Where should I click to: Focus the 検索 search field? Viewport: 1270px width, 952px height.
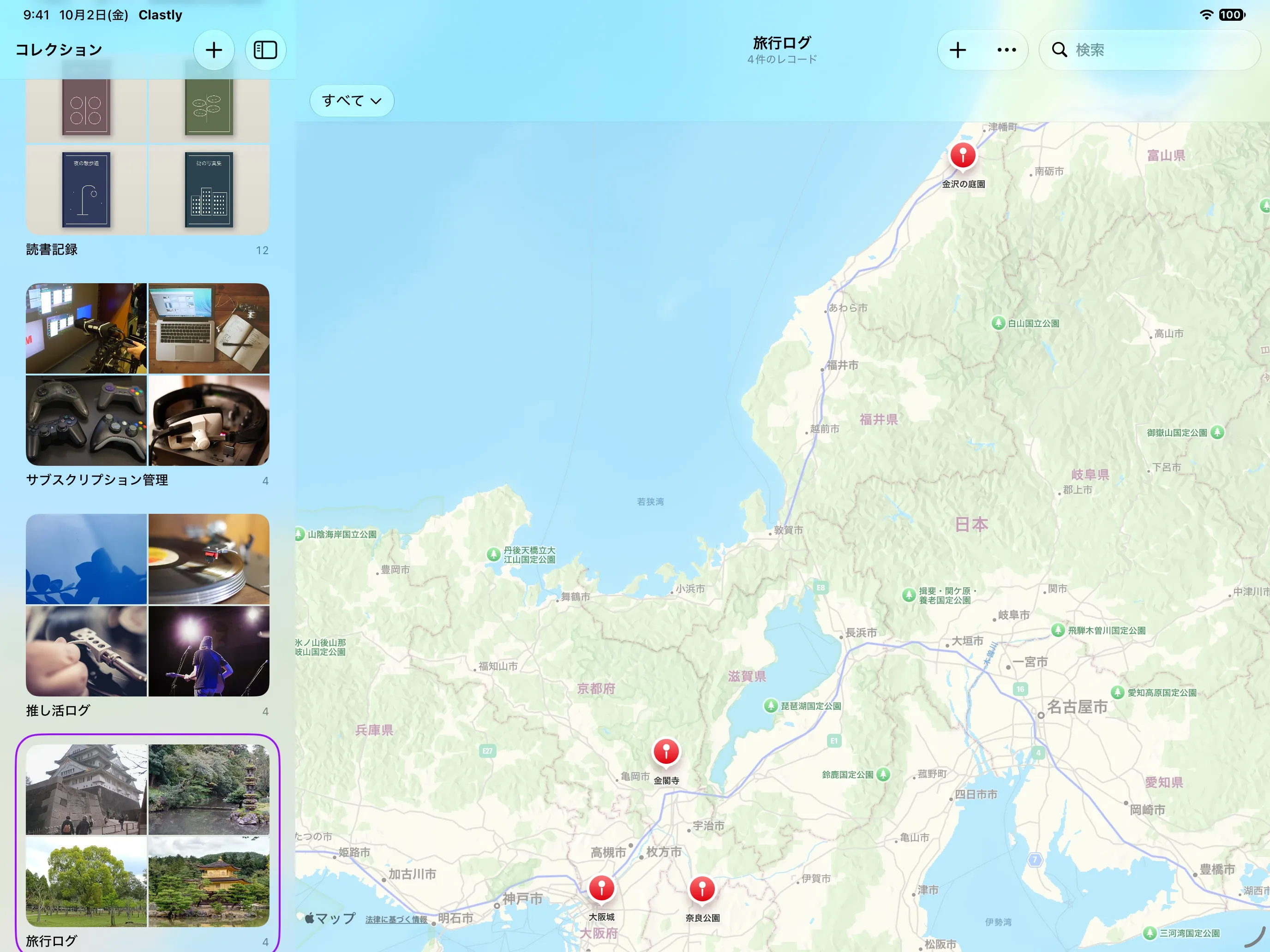[x=1150, y=50]
